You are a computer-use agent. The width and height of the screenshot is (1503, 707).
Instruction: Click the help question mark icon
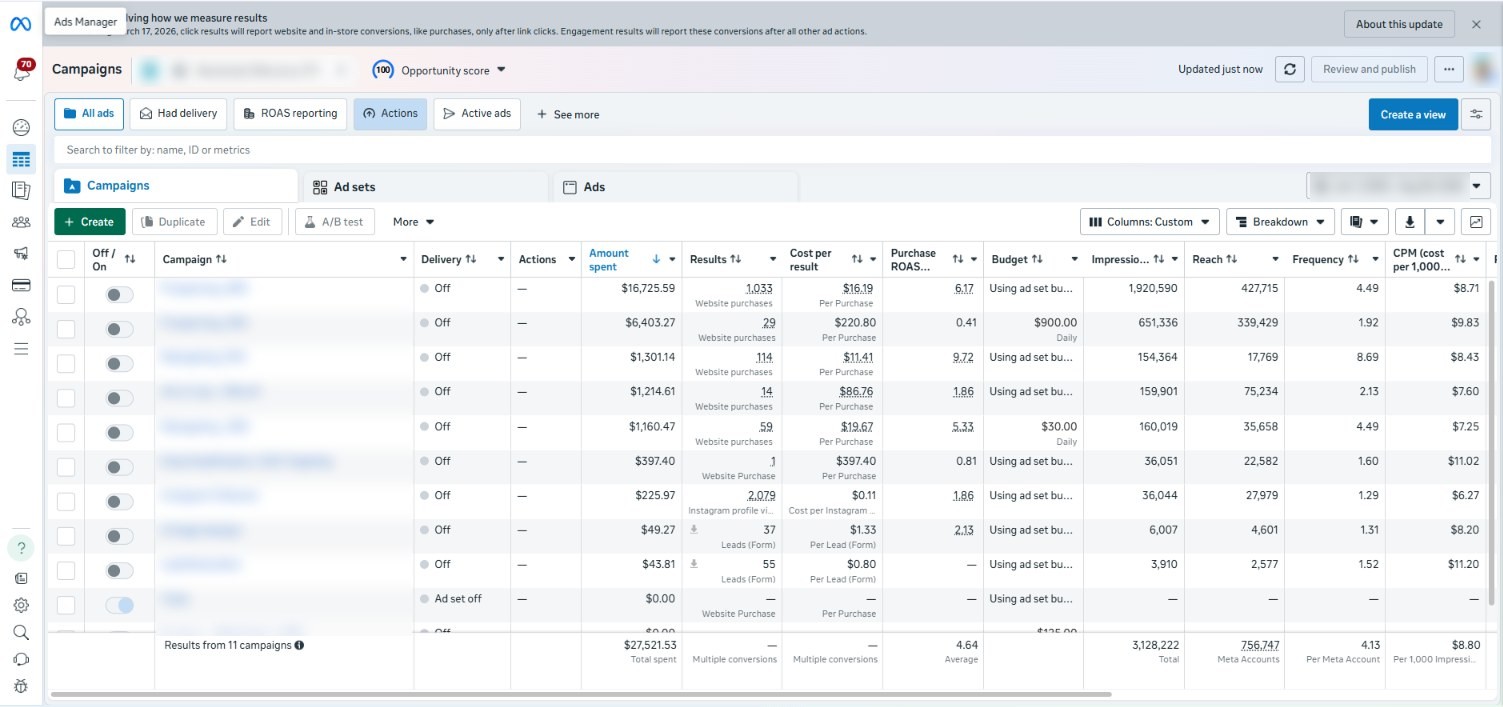click(21, 548)
